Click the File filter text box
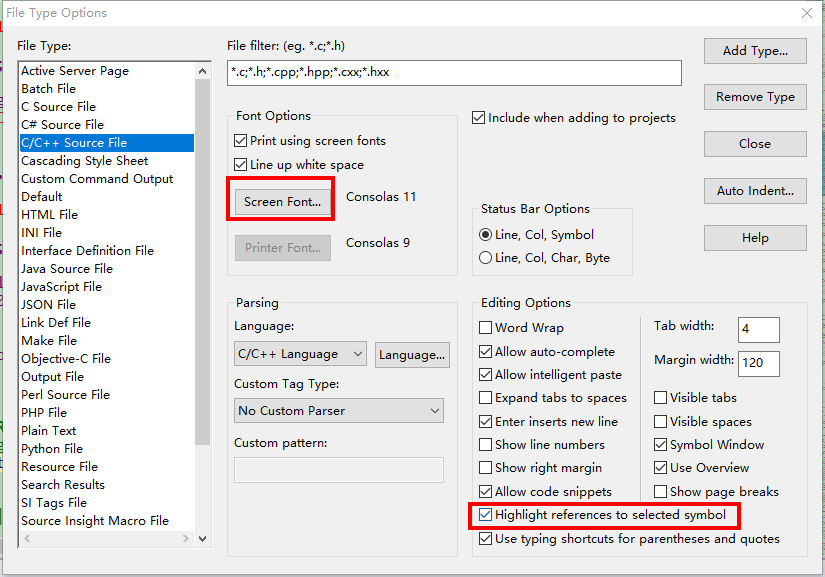Viewport: 825px width, 577px height. (x=455, y=73)
